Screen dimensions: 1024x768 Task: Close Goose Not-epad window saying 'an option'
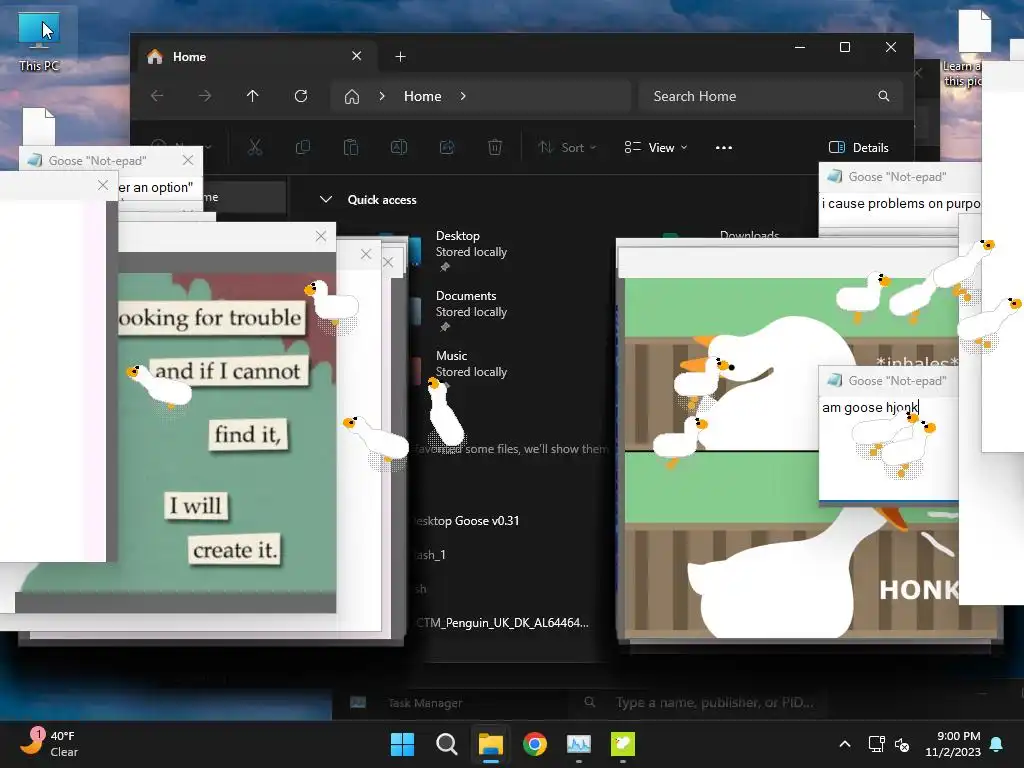point(188,160)
